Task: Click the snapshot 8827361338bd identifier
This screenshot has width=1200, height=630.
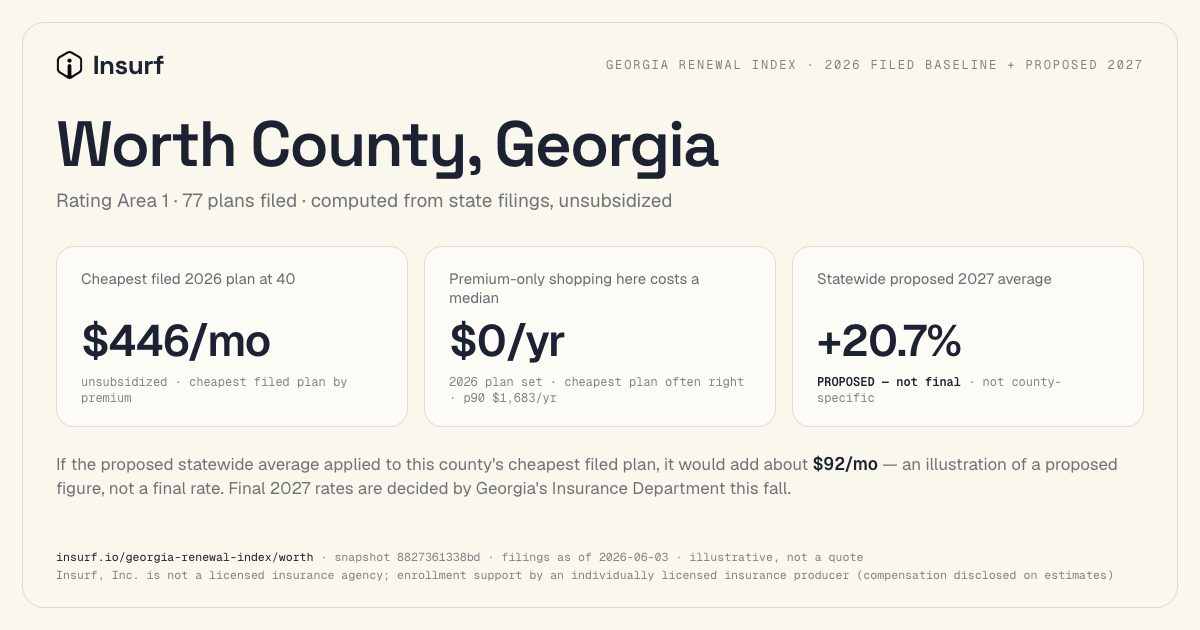Action: click(x=407, y=557)
